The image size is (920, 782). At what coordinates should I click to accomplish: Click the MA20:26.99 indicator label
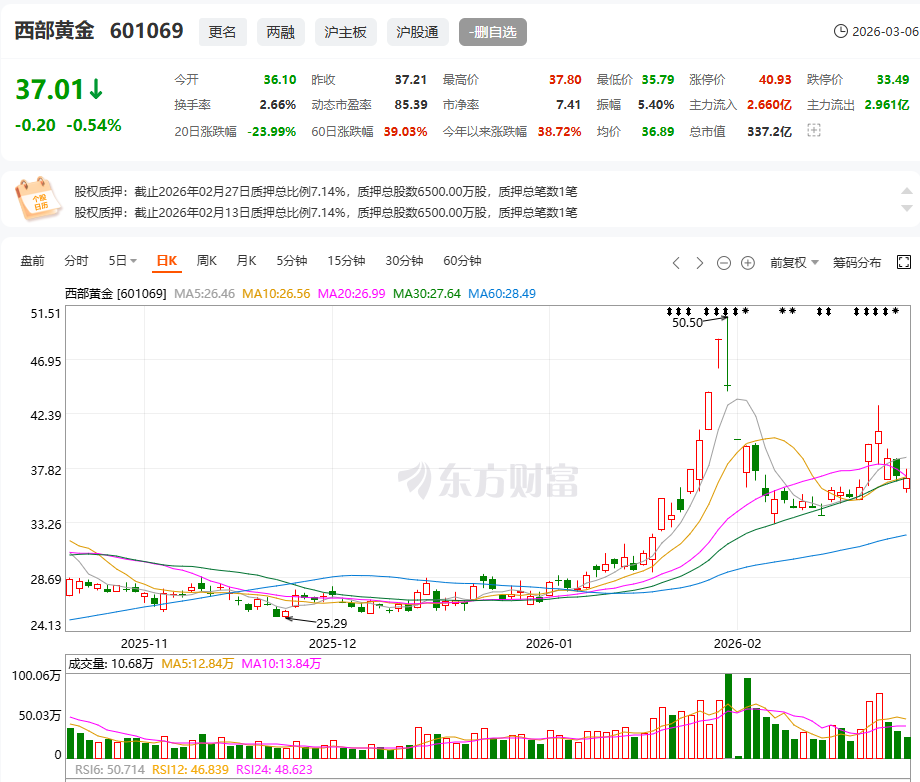351,293
